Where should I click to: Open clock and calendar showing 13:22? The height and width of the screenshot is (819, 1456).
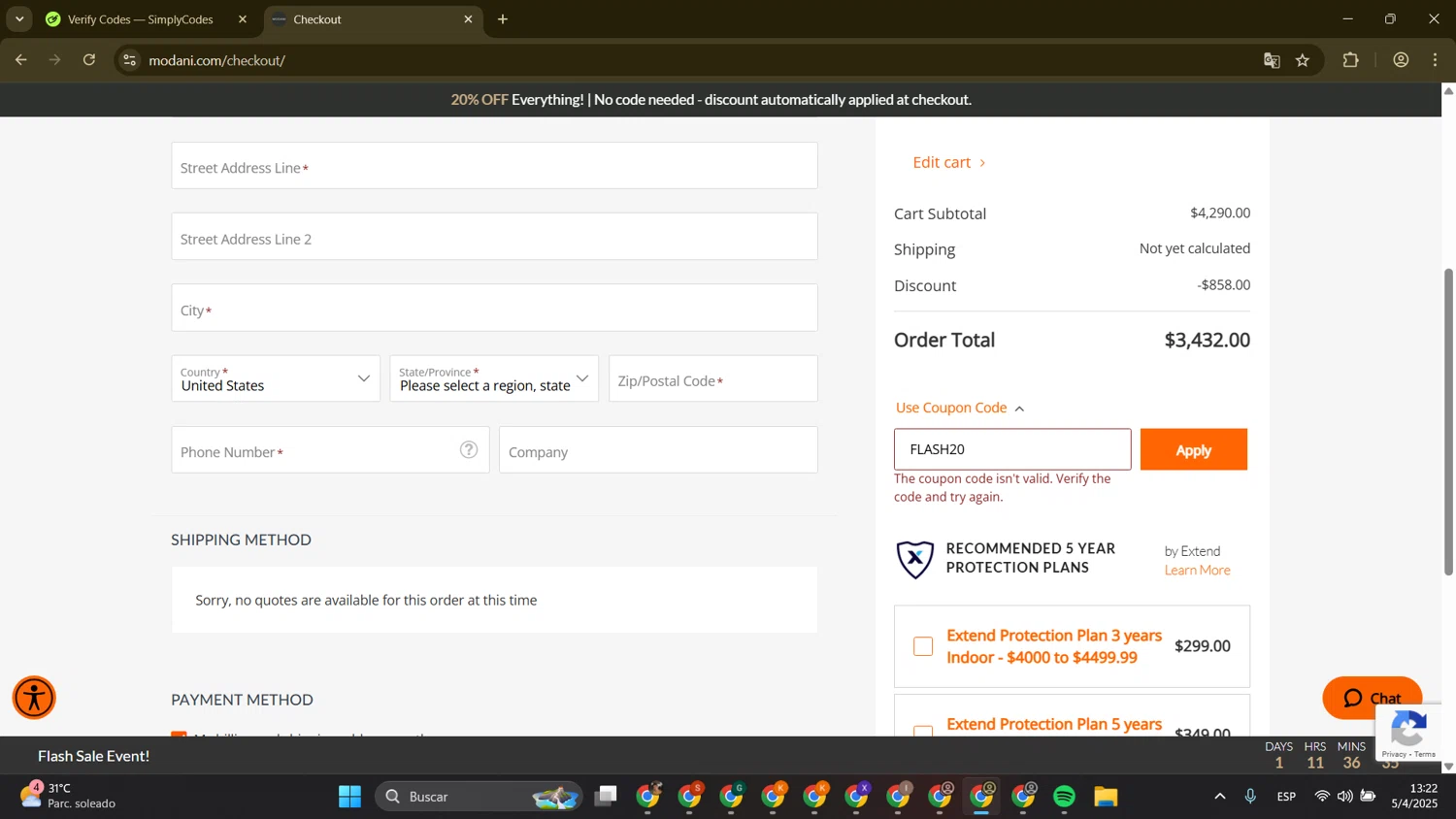click(1414, 796)
